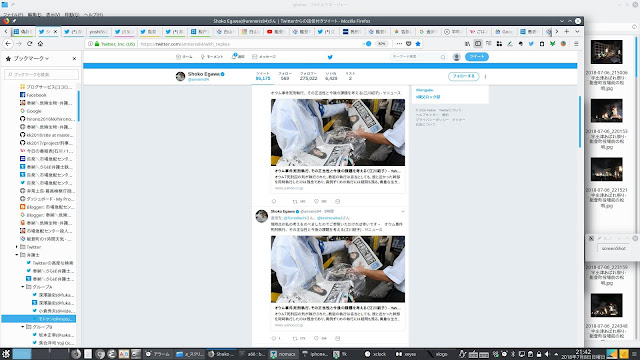Click the 80% zoom level indicator
The height and width of the screenshot is (360, 640).
[381, 44]
